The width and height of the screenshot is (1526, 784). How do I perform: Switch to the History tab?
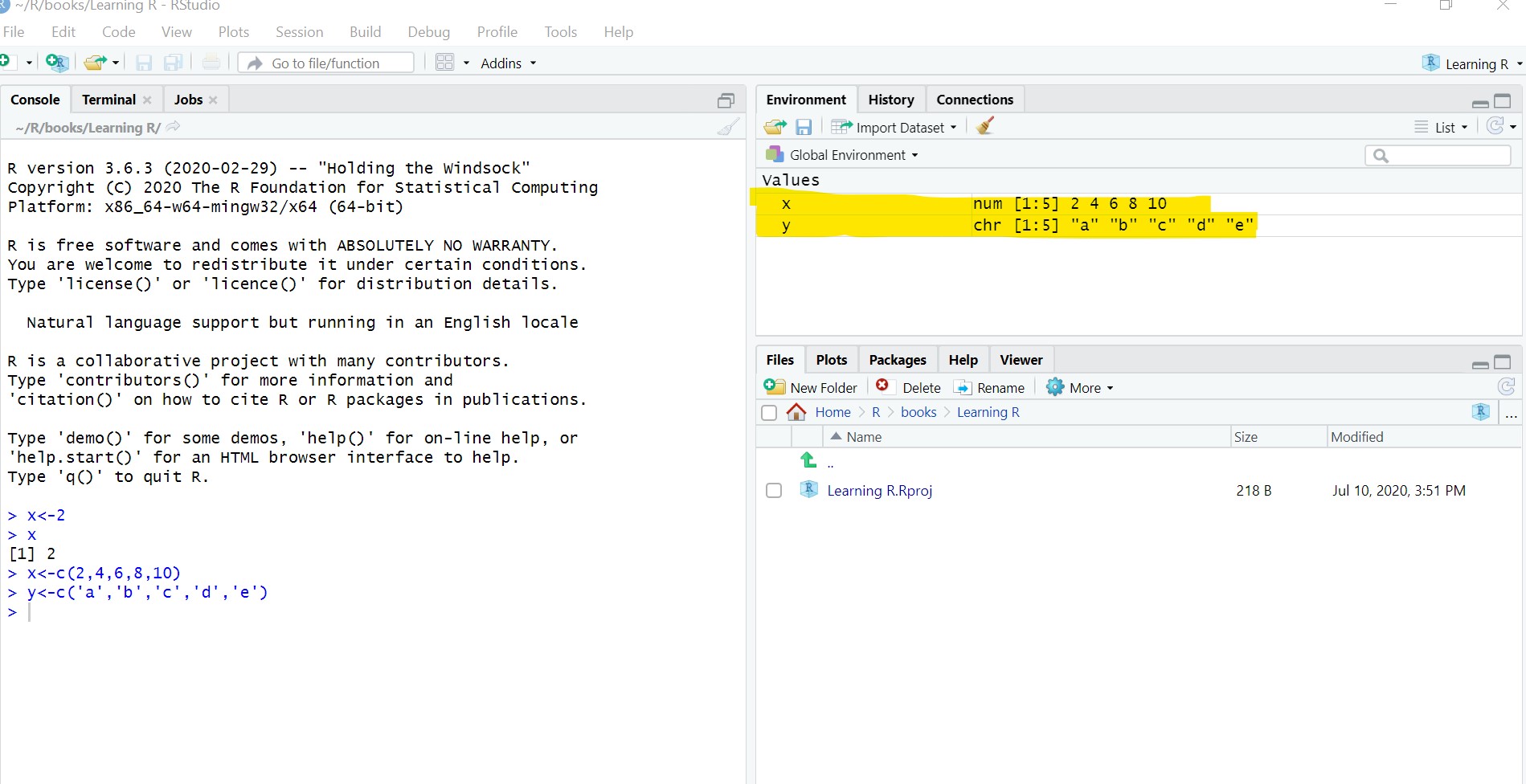pyautogui.click(x=890, y=100)
